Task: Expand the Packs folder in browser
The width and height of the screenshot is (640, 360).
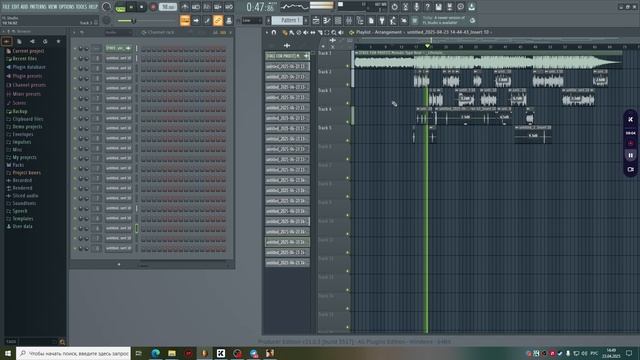Action: tap(18, 165)
